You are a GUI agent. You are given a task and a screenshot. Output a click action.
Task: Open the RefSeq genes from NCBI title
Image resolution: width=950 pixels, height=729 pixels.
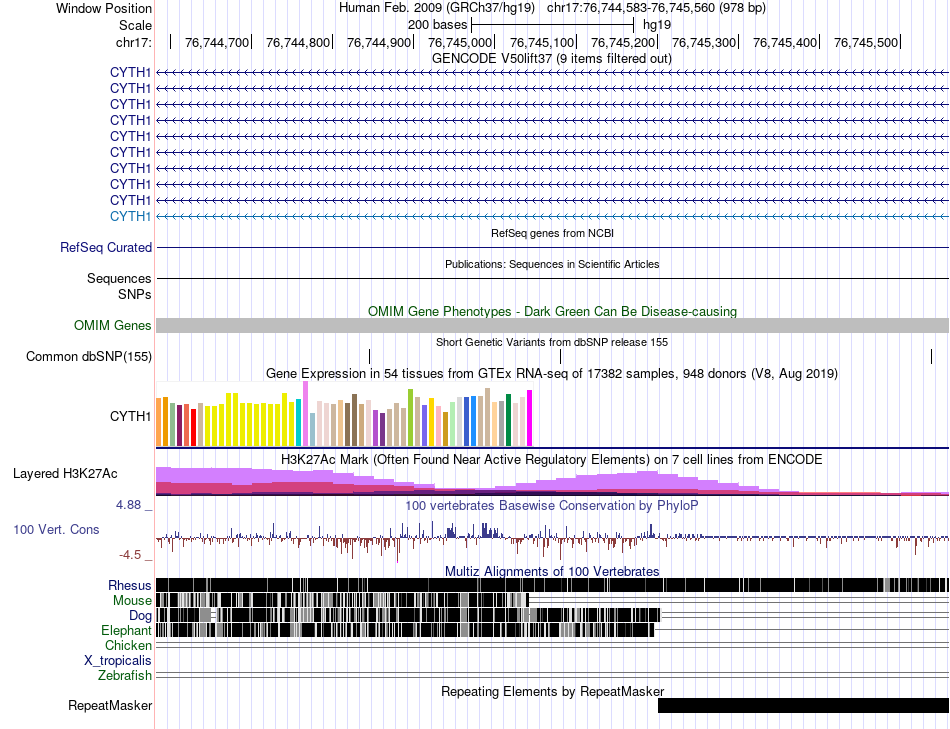pos(552,233)
